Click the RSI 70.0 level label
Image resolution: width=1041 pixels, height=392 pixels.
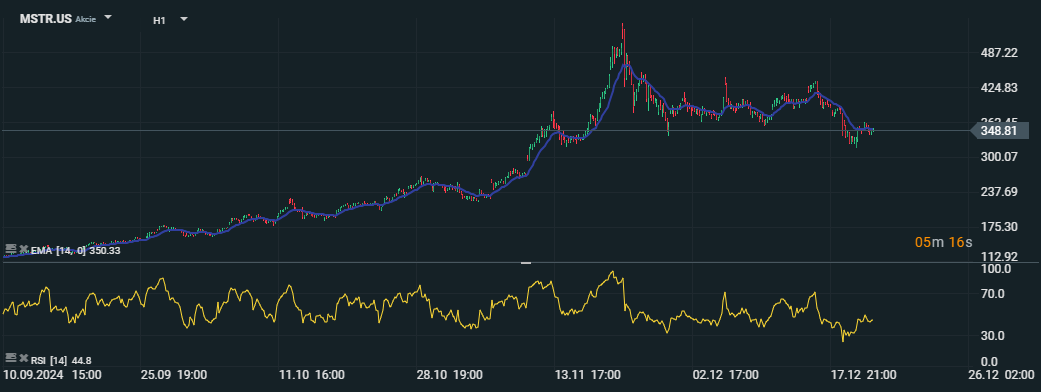997,294
